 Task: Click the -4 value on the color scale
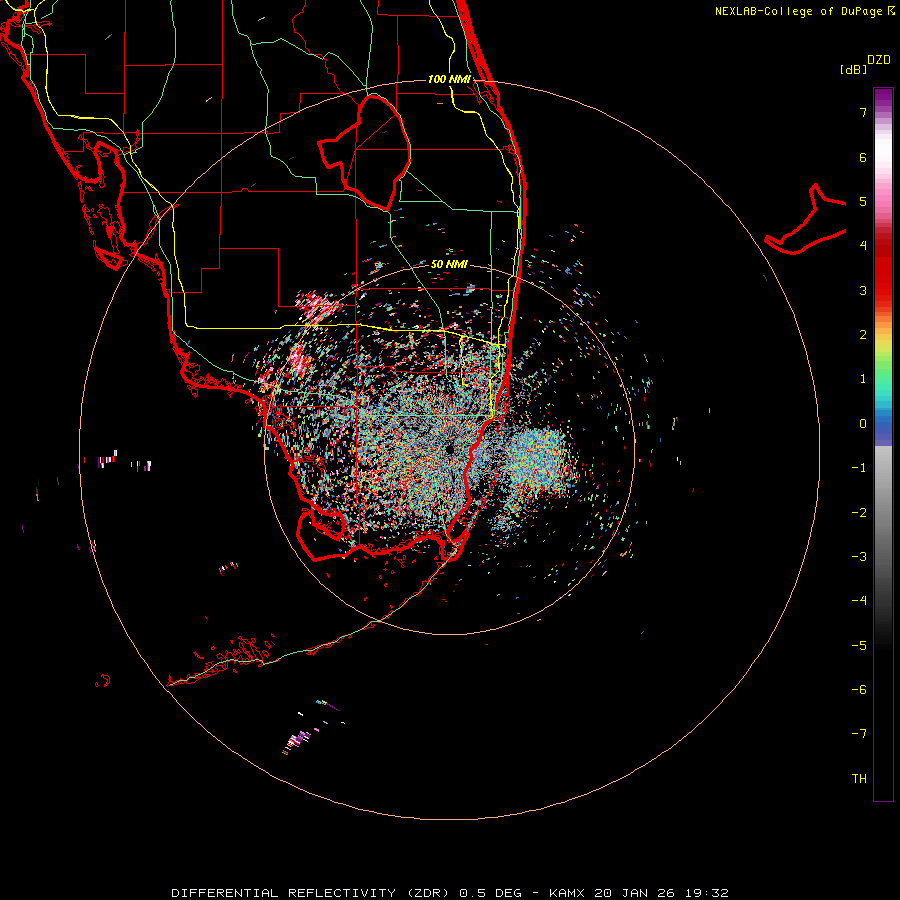859,600
